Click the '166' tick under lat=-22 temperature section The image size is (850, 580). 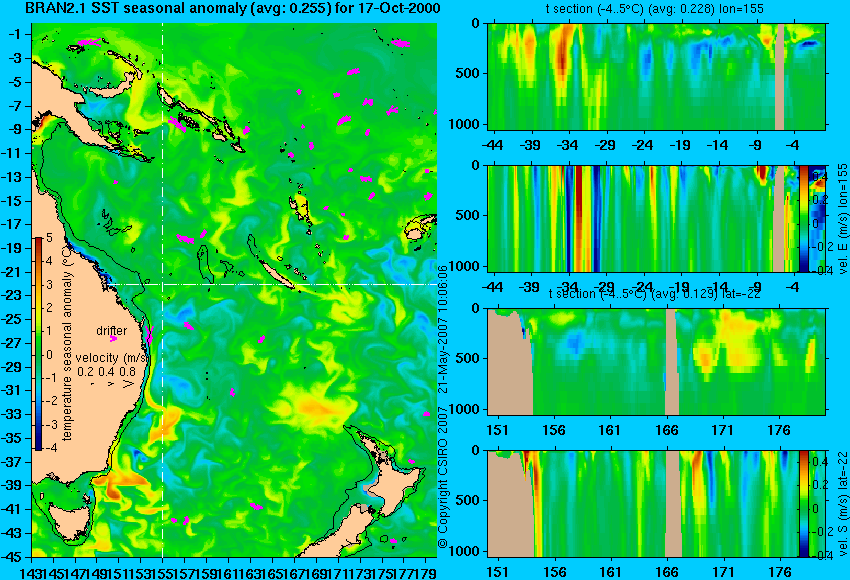coord(666,430)
